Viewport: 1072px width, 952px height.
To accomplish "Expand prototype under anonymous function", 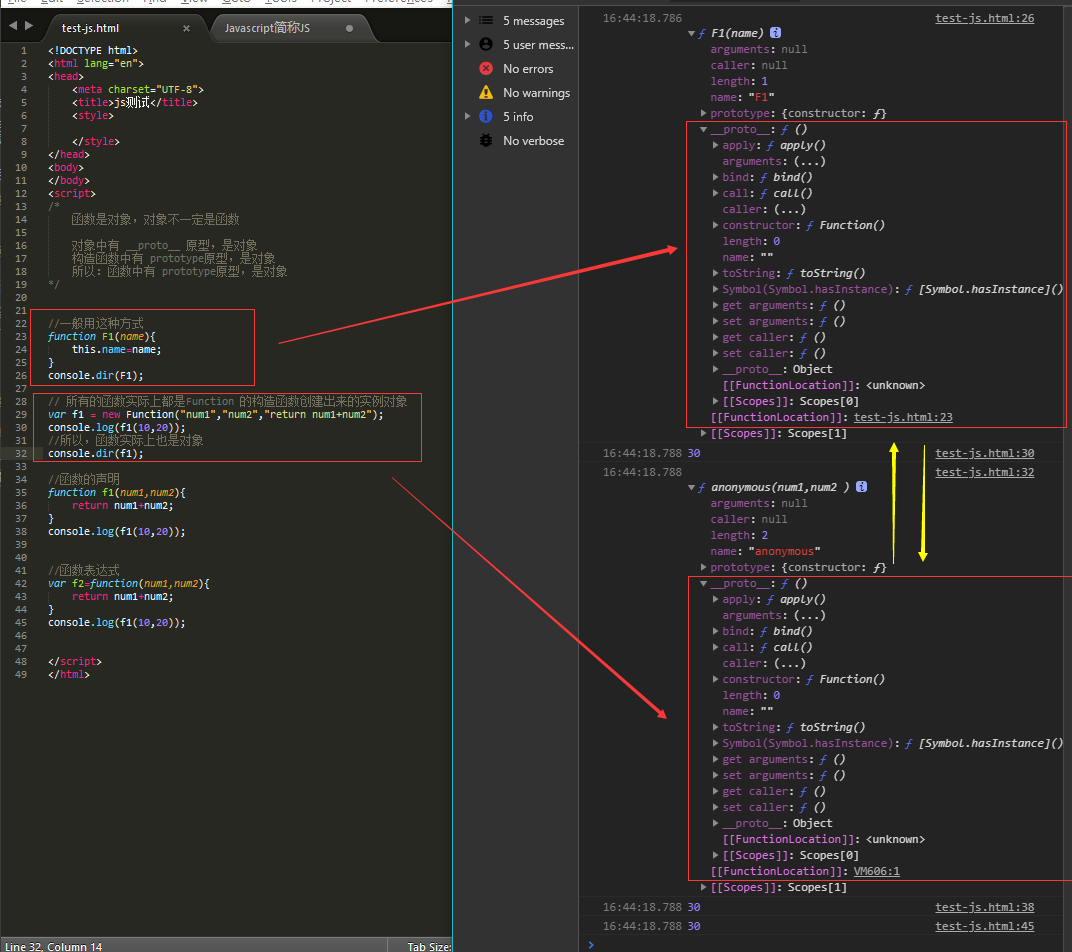I will click(x=704, y=567).
